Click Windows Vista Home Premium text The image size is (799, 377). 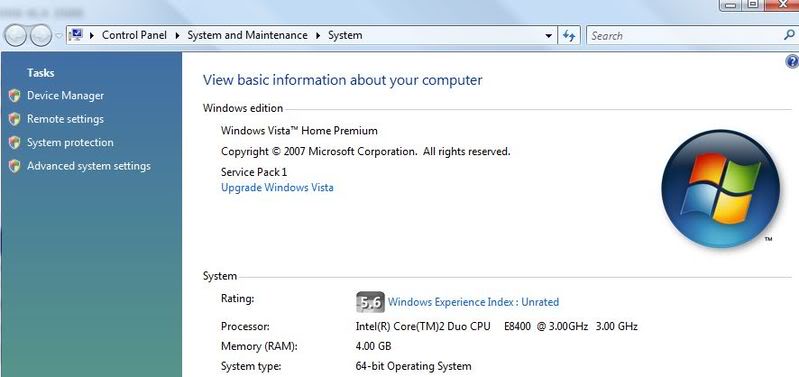(x=299, y=130)
